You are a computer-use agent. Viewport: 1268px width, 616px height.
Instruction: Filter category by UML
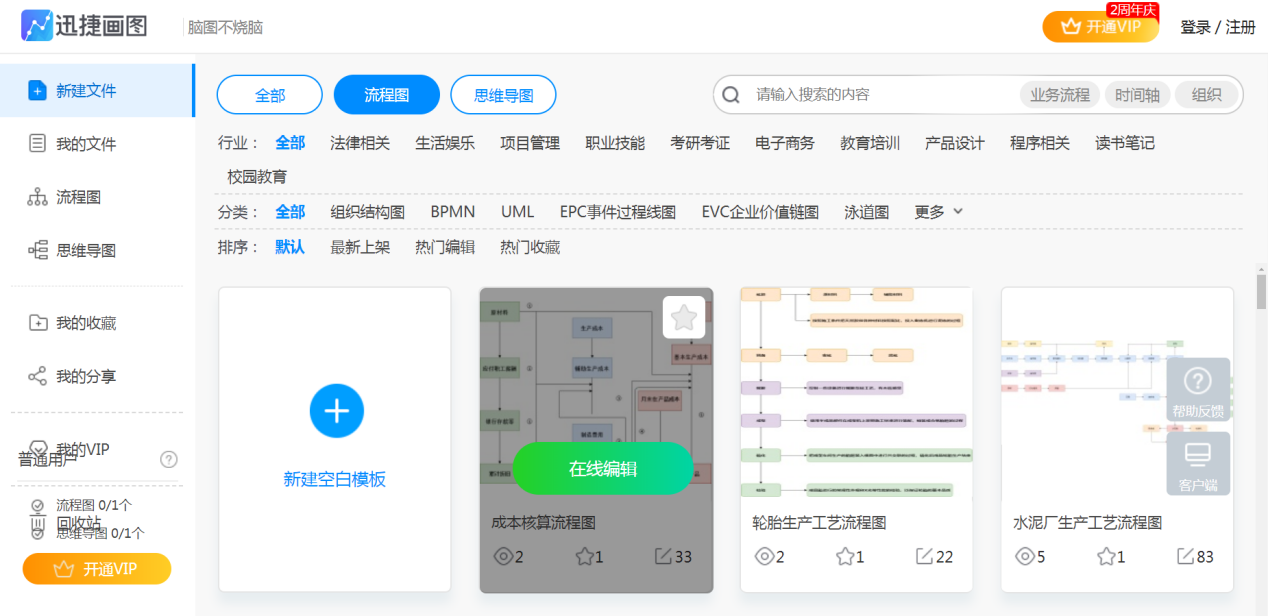coord(517,212)
